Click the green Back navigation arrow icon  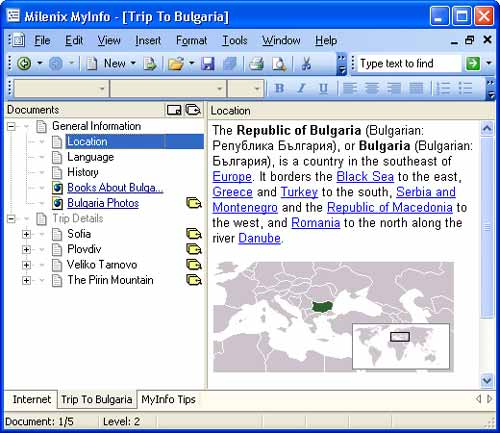pyautogui.click(x=24, y=63)
